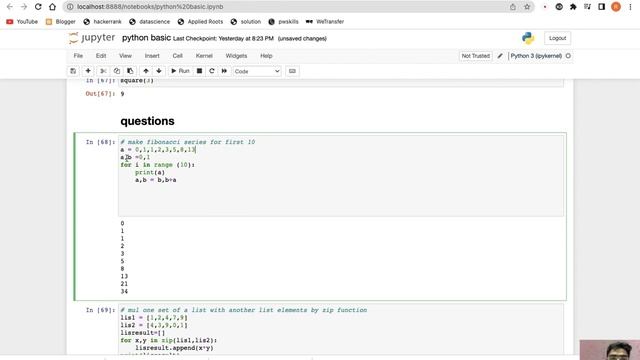Image resolution: width=640 pixels, height=360 pixels.
Task: Open the Chrome three-dot menu
Action: pyautogui.click(x=630, y=7)
